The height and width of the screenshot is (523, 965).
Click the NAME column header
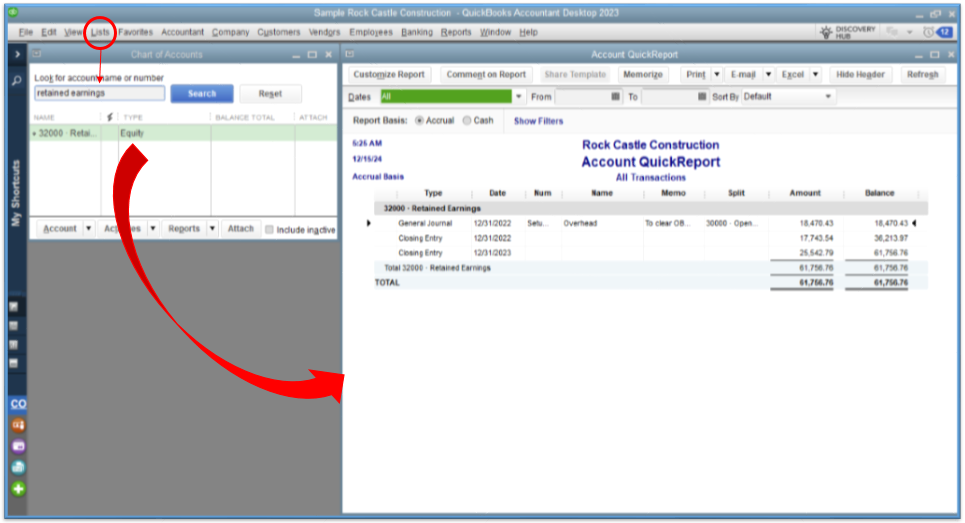click(x=44, y=118)
